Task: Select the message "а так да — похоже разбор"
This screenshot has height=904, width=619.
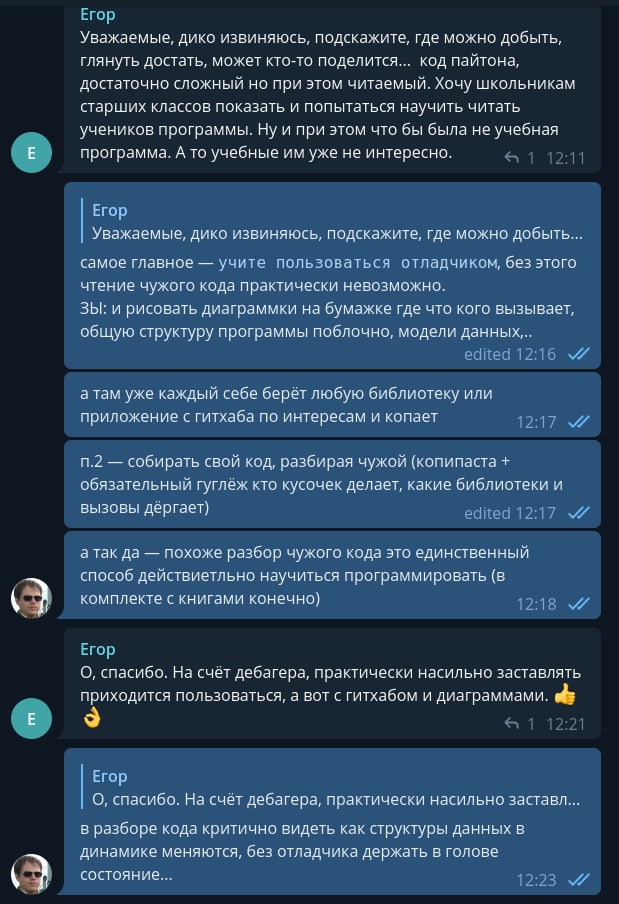Action: tap(333, 575)
